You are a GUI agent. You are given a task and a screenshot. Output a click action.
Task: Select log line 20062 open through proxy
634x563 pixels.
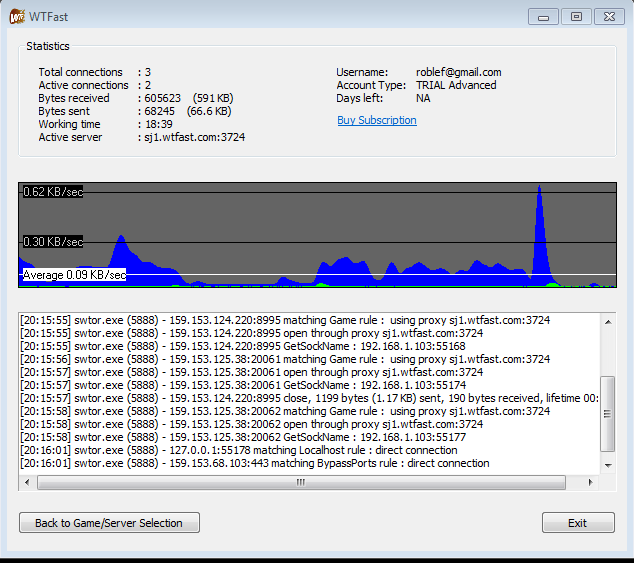click(251, 424)
